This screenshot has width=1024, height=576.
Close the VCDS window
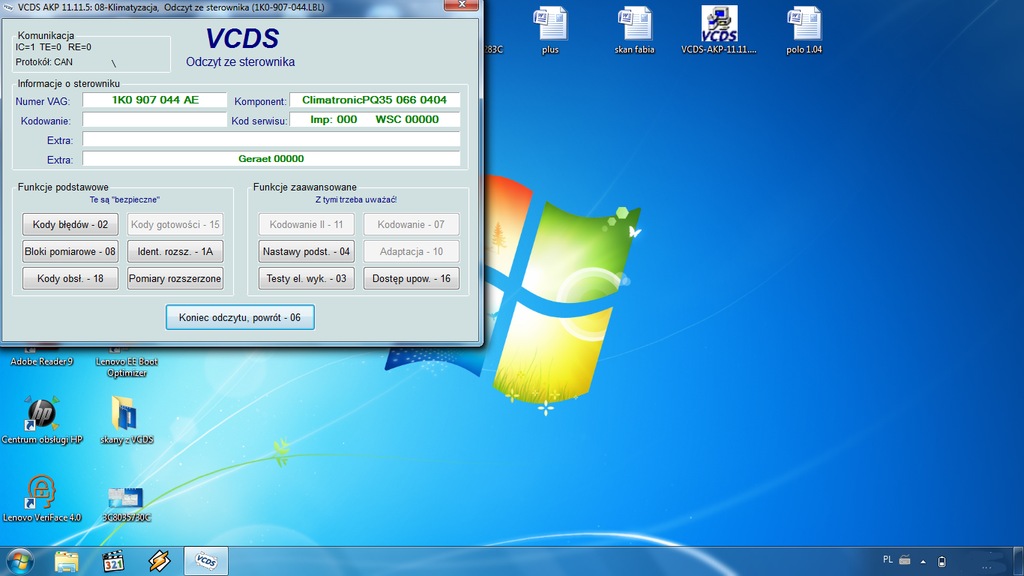click(462, 5)
